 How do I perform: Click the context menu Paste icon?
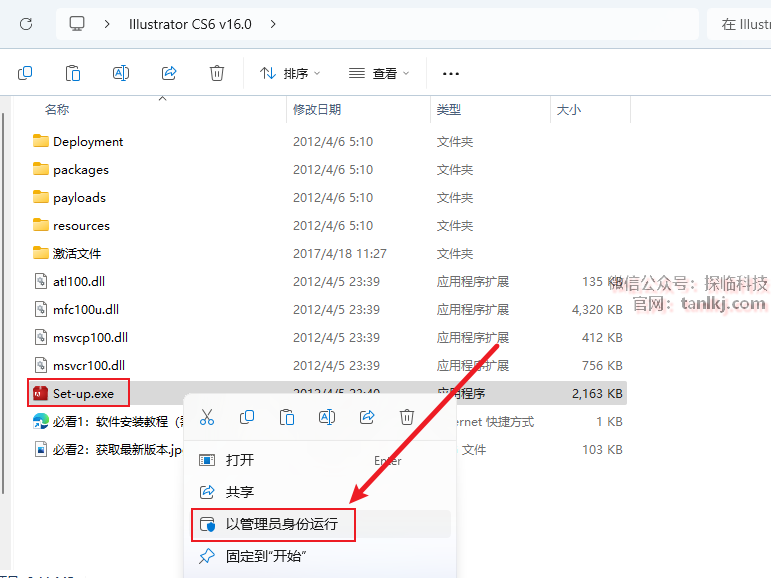coord(287,417)
